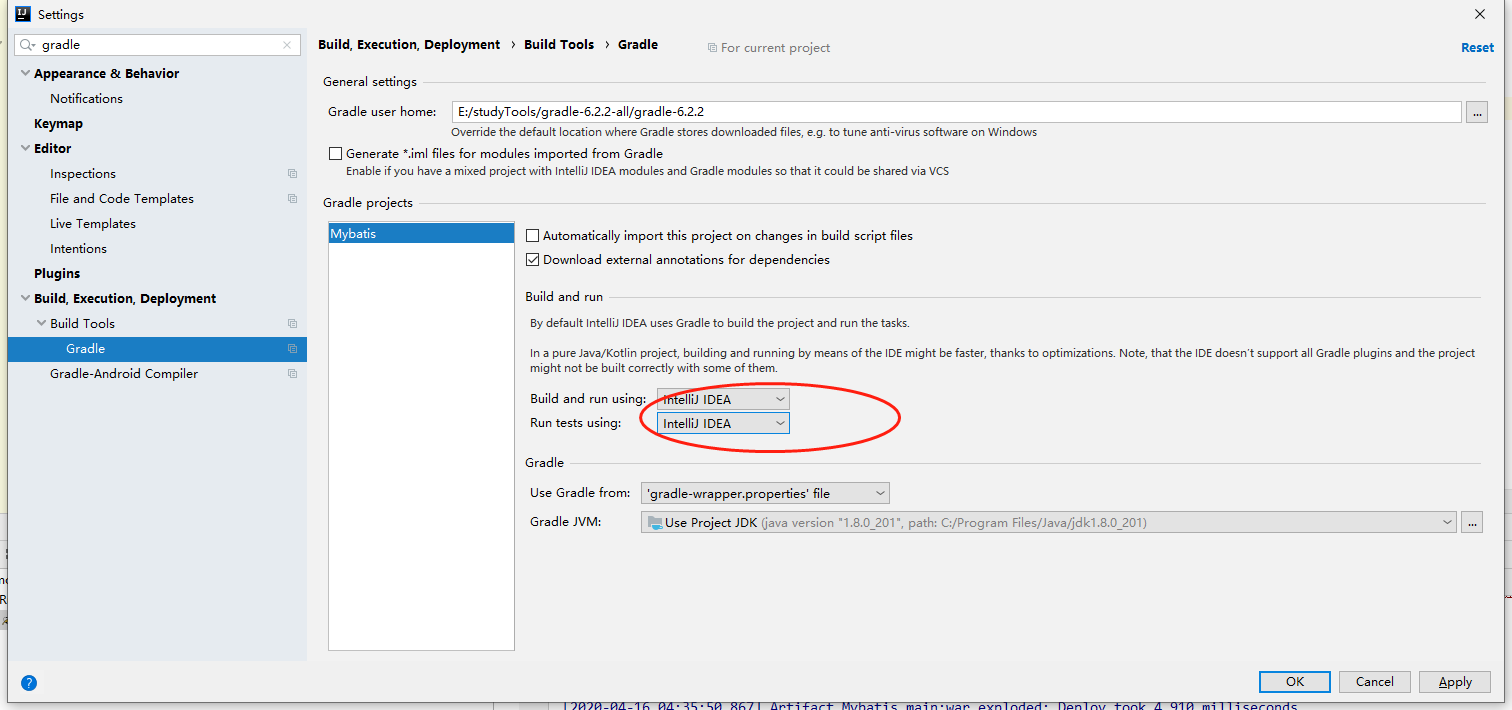Click project-level icon next to Gradle-Android Compiler
Viewport: 1512px width, 710px height.
[292, 374]
